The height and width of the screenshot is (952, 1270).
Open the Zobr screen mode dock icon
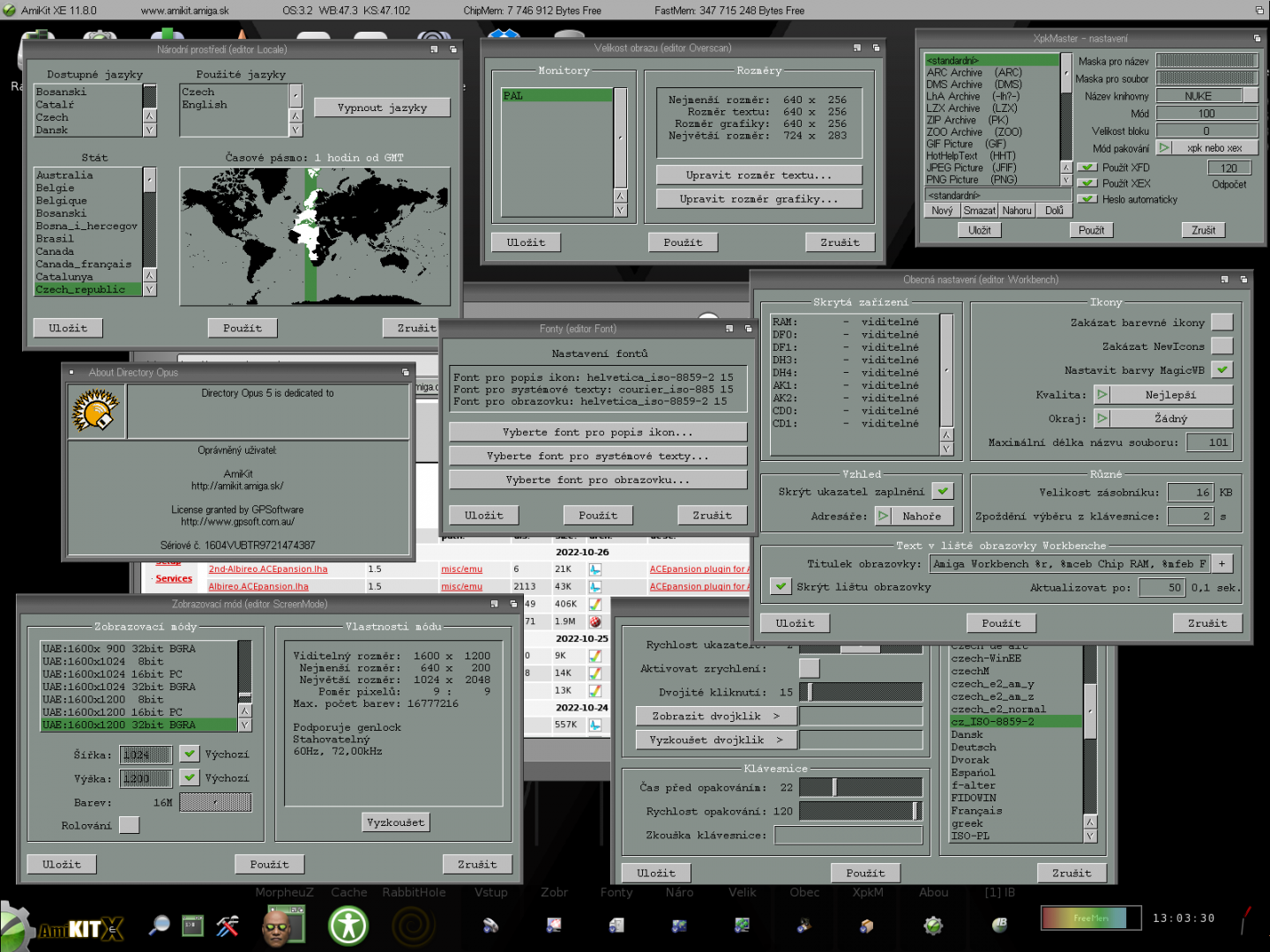coord(554,925)
